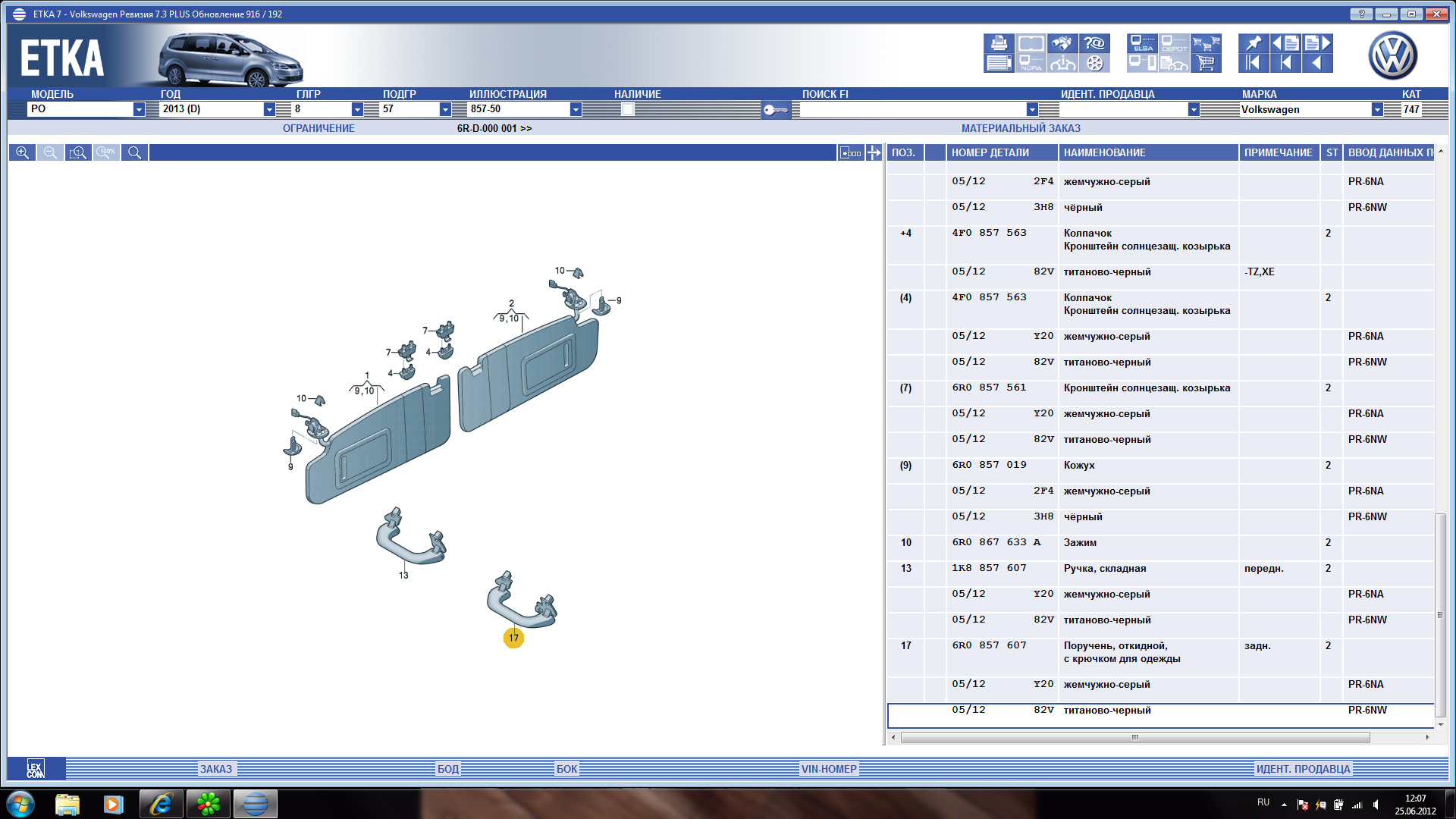
Task: Toggle the НАЛИЧИЕ checkbox
Action: click(x=627, y=109)
